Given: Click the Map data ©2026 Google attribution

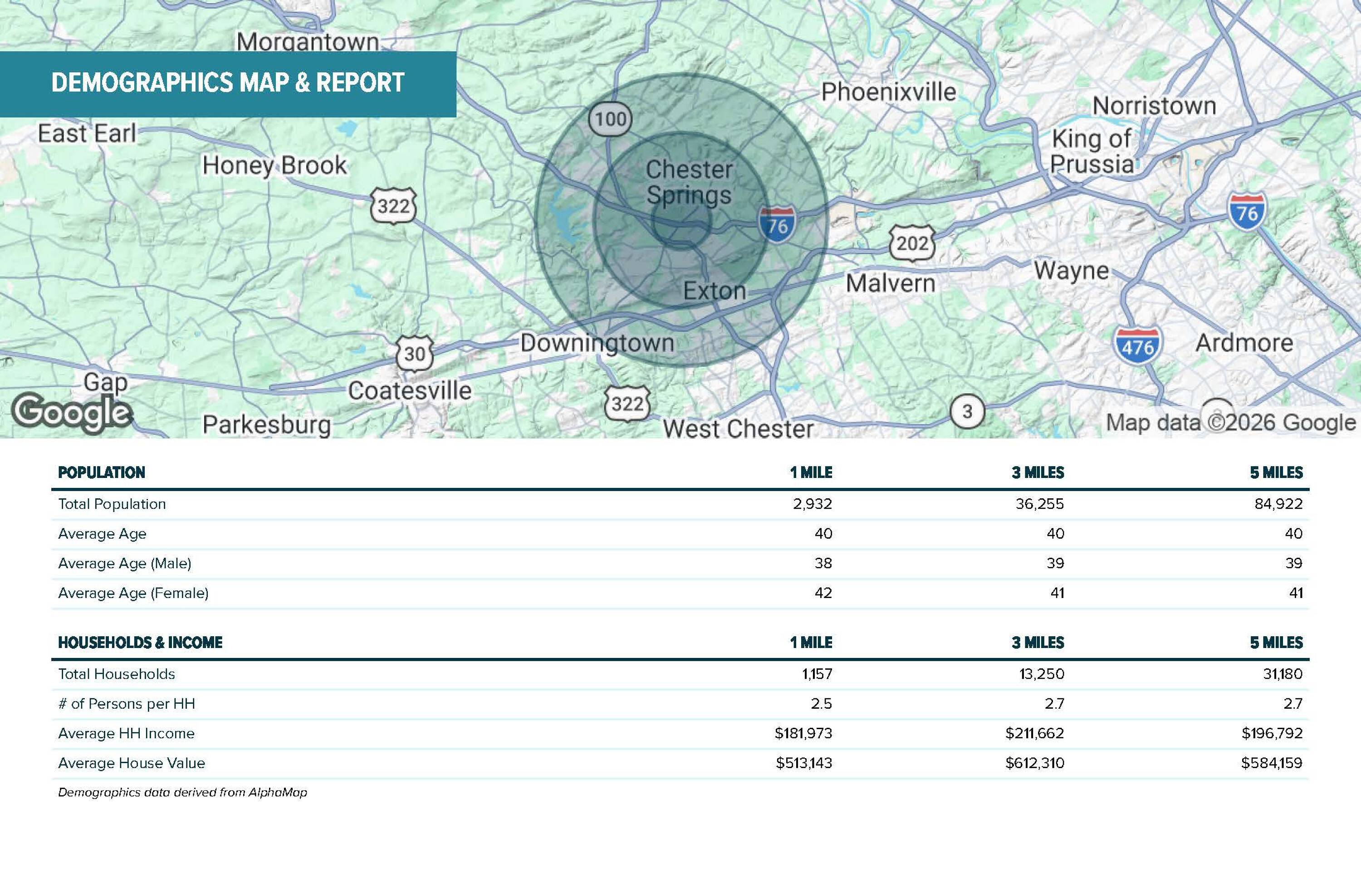Looking at the screenshot, I should click(x=1231, y=422).
